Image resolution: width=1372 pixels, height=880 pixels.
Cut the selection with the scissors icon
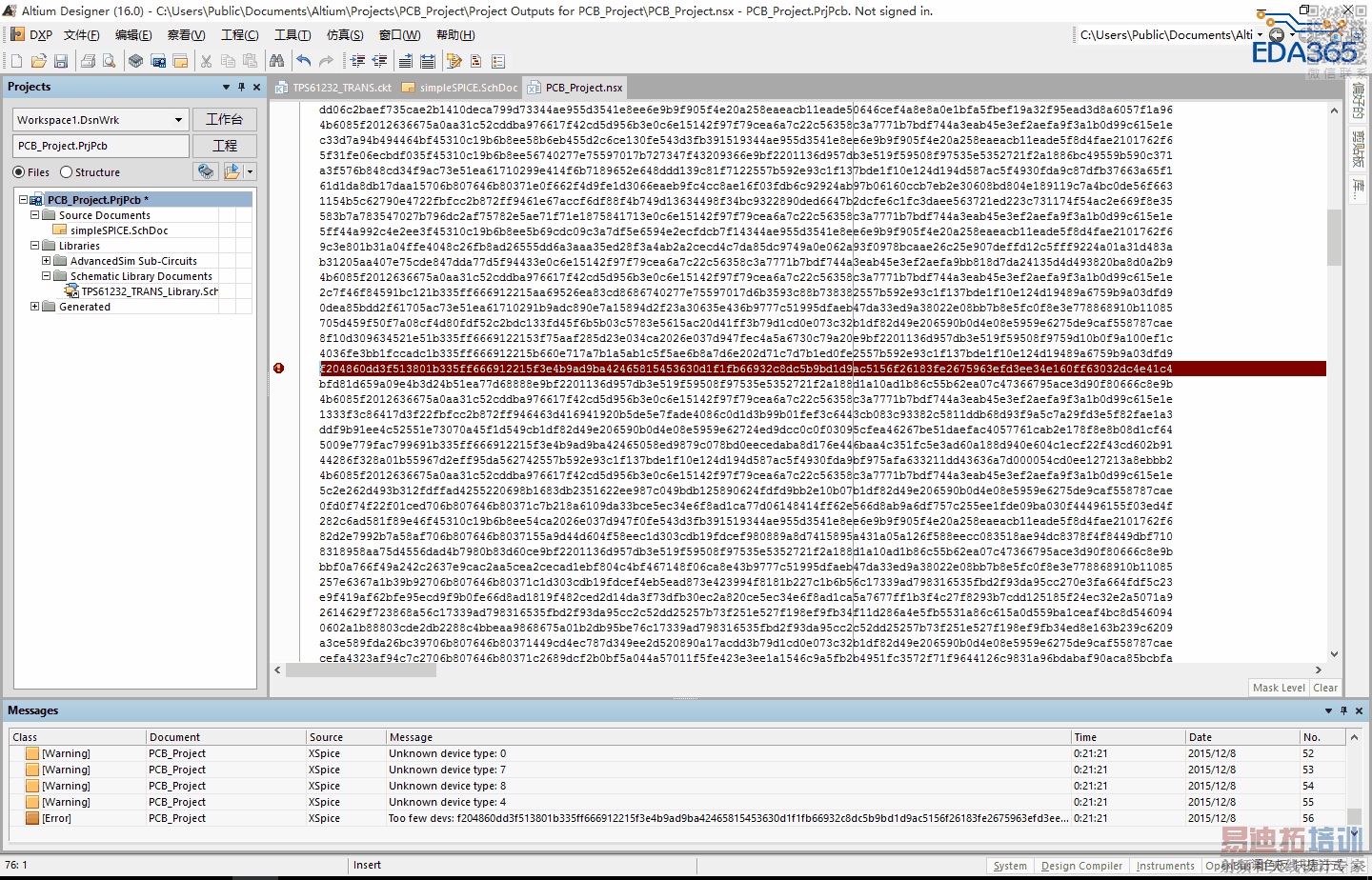coord(206,61)
